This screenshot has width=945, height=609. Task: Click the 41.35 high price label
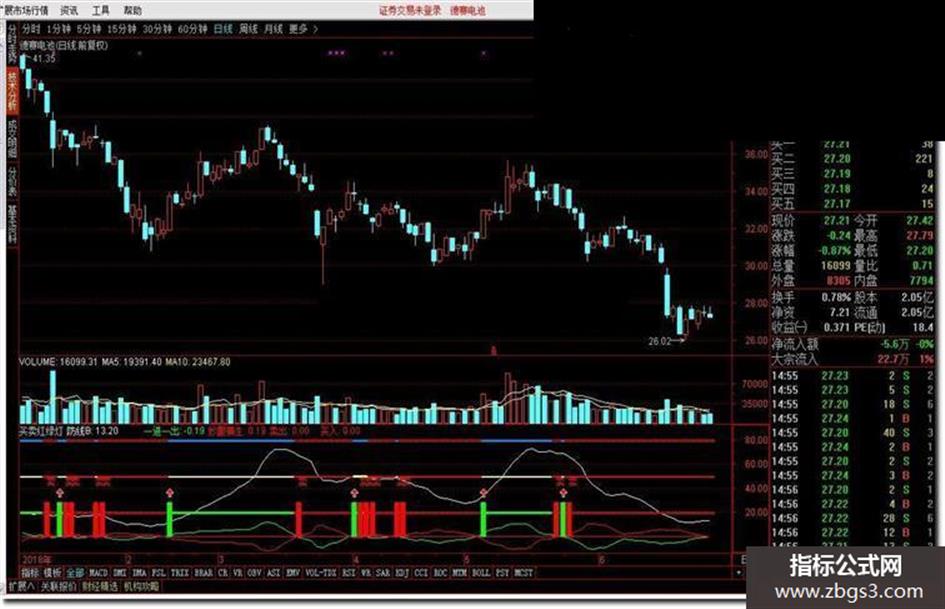[x=44, y=58]
